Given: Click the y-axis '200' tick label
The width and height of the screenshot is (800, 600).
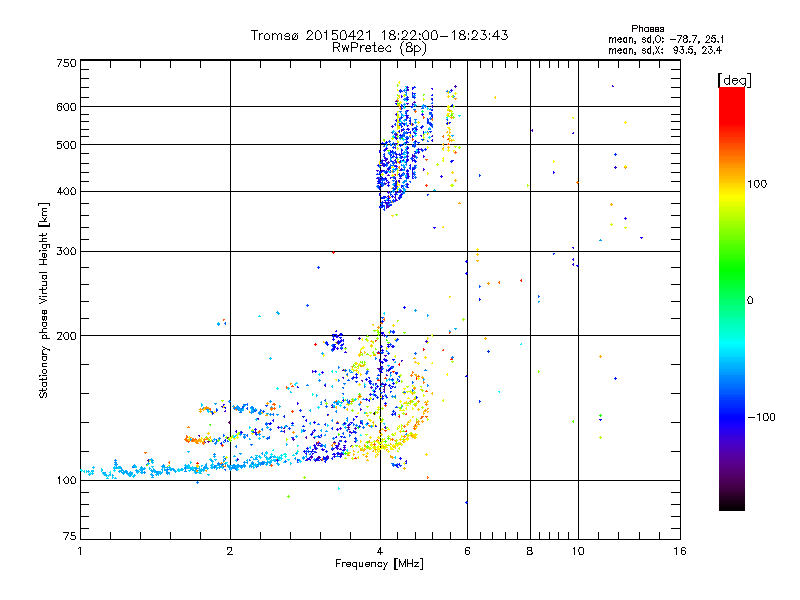Looking at the screenshot, I should pos(67,336).
